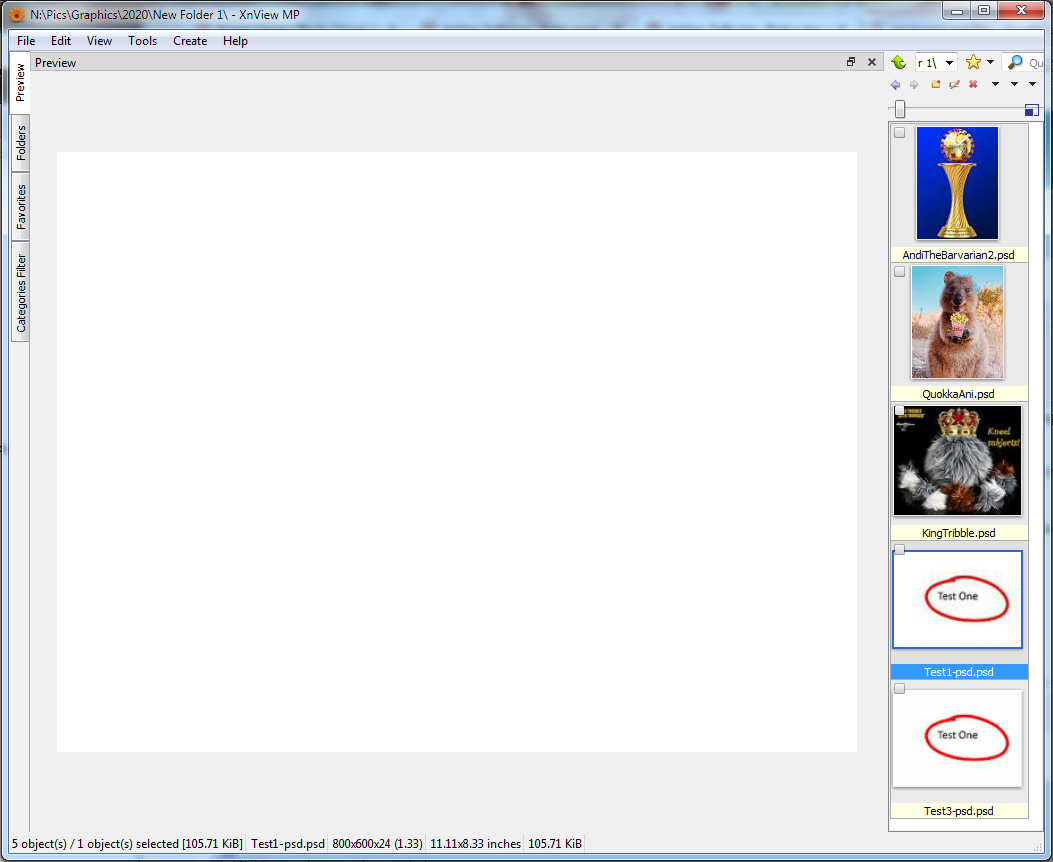The image size is (1053, 862).
Task: Switch to the Categories Filter side tab
Action: tap(21, 293)
